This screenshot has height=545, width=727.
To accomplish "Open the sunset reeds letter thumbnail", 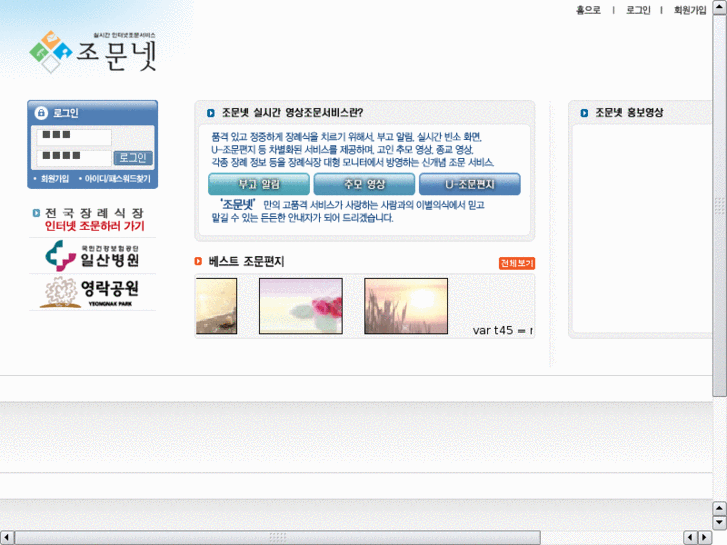I will tap(406, 306).
